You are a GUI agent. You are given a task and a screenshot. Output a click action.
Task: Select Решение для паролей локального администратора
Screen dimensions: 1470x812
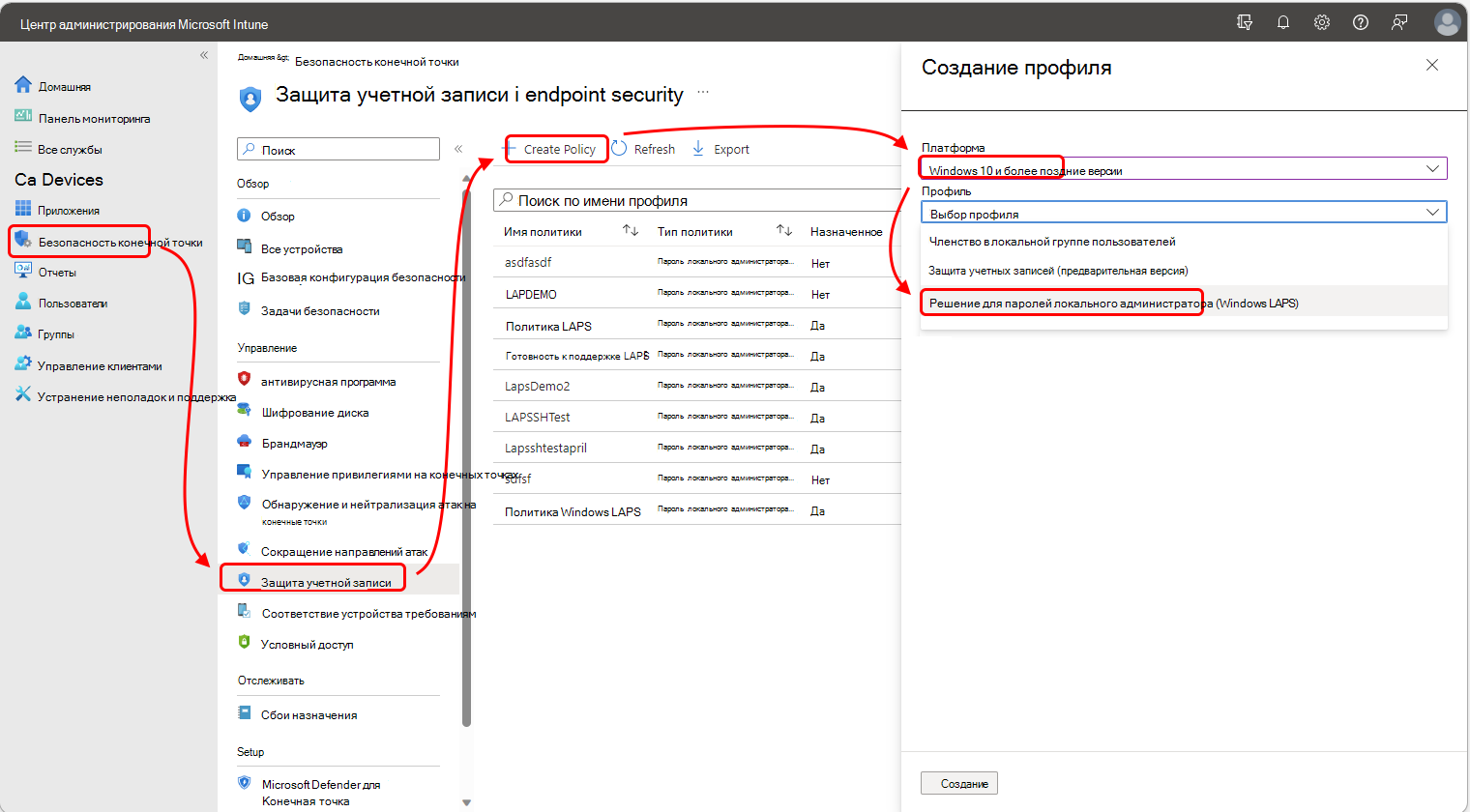click(x=1184, y=303)
